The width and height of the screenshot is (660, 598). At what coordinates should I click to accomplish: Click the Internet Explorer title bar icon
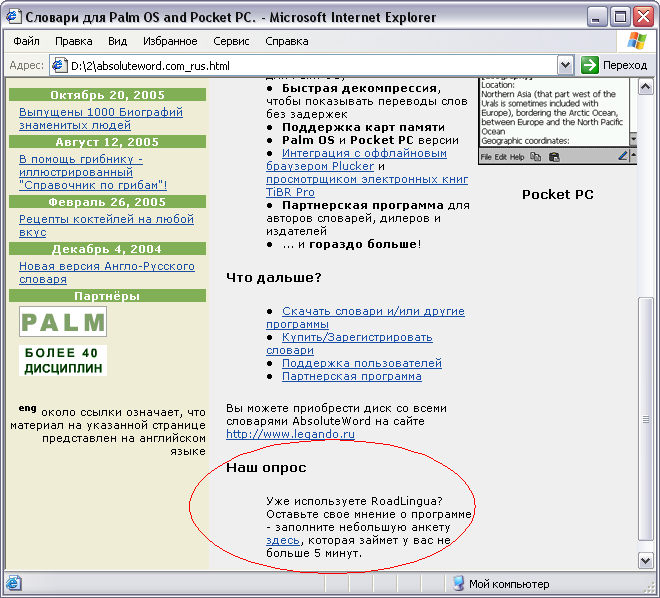(13, 16)
